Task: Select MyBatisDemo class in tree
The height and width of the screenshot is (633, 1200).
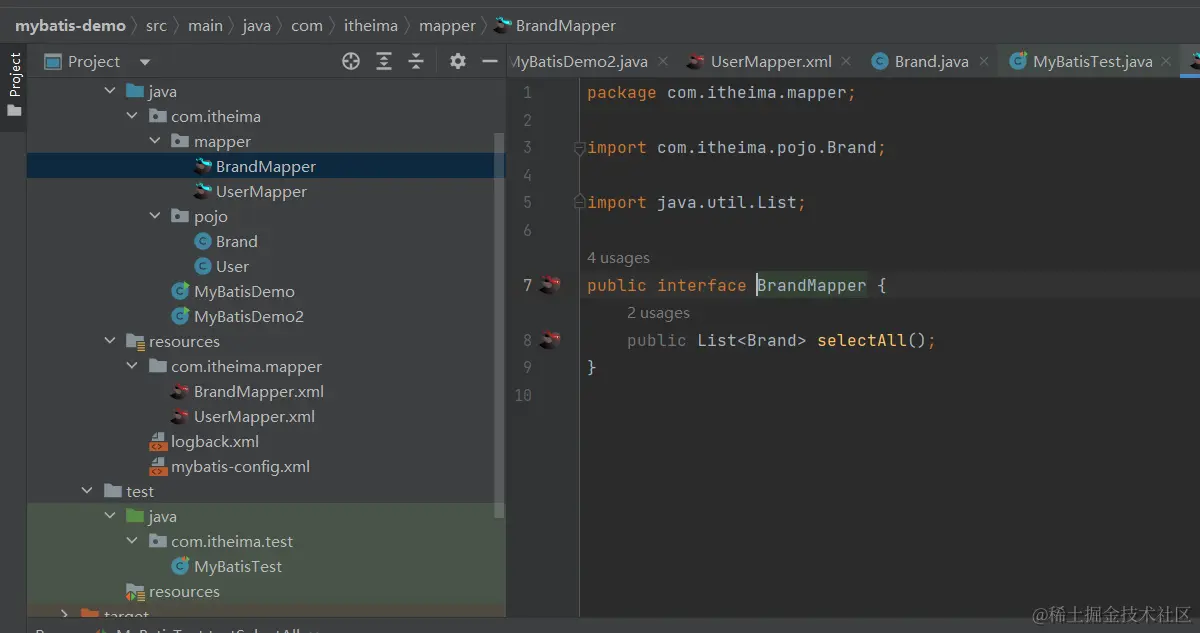Action: click(244, 291)
